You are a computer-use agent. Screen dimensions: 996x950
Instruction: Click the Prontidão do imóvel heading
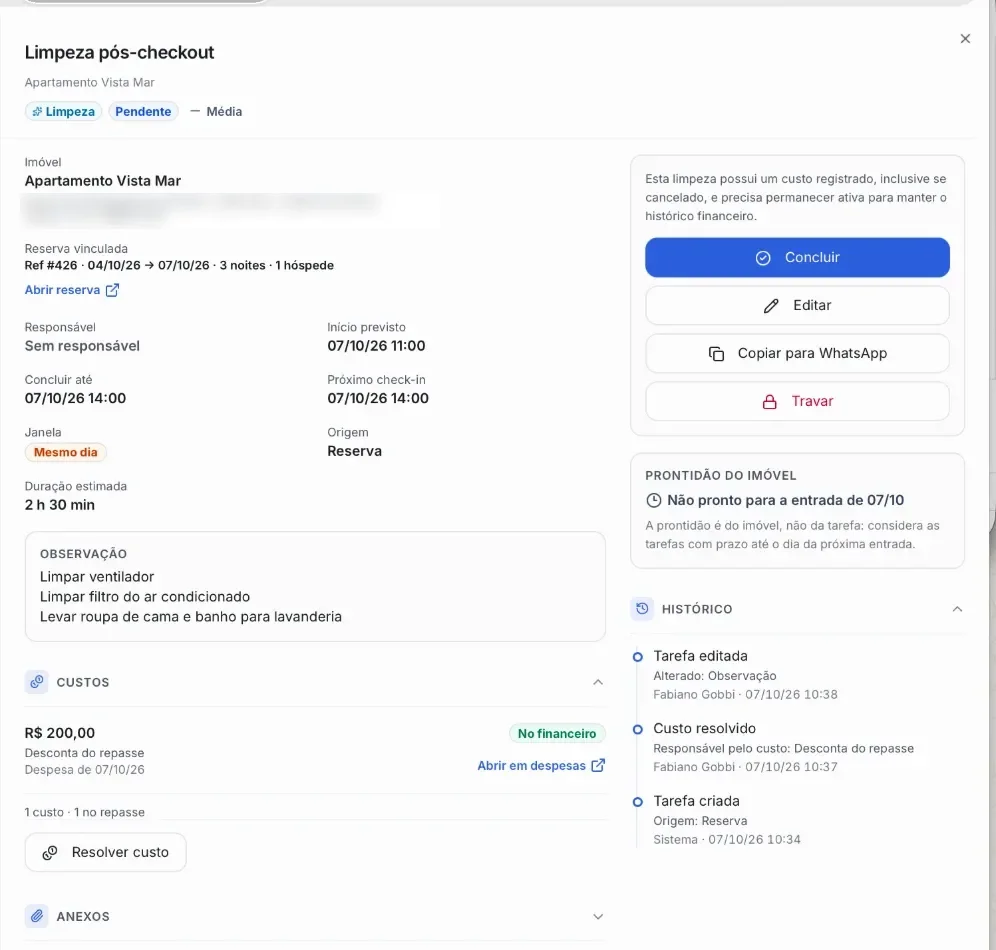point(720,476)
